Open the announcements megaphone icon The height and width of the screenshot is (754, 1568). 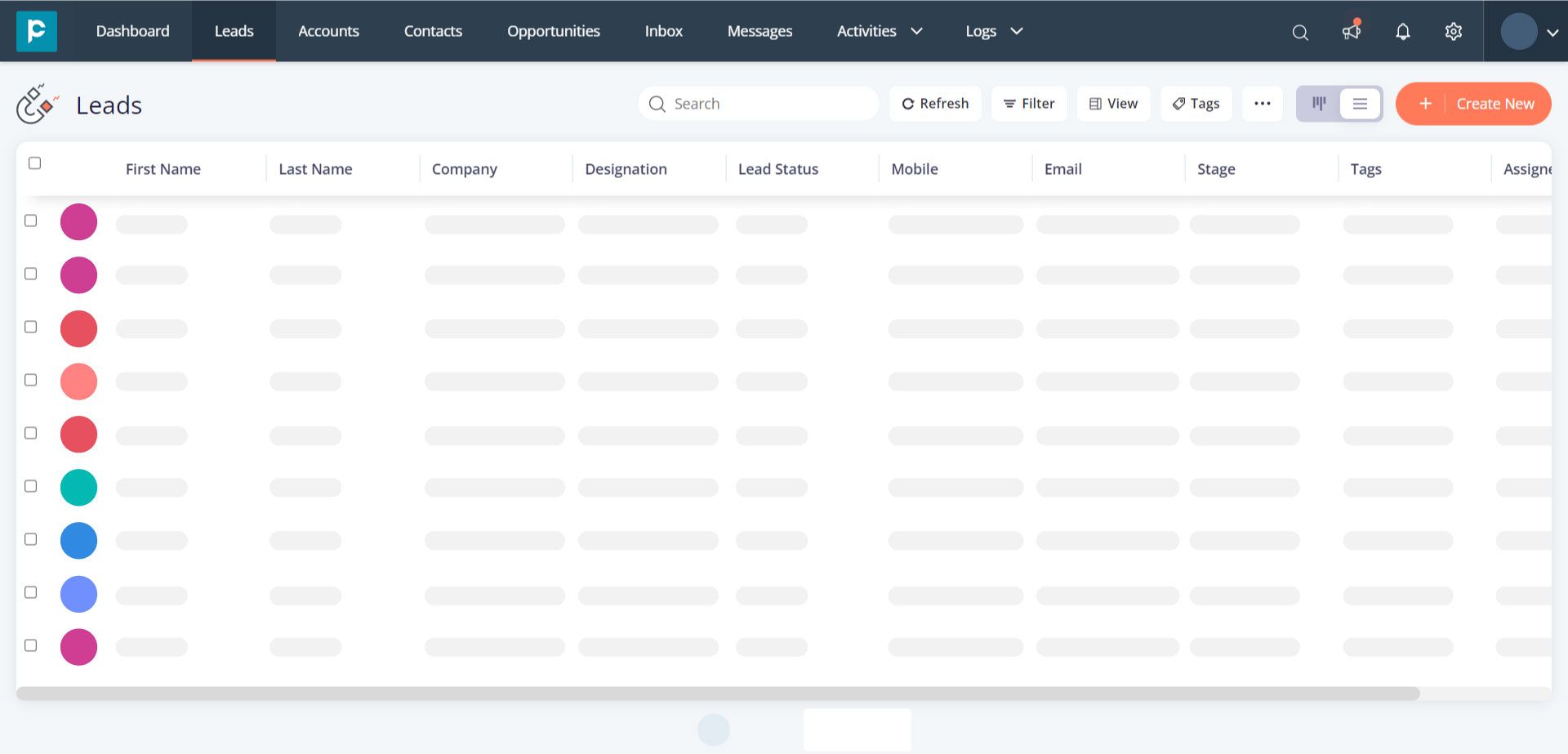(1352, 31)
